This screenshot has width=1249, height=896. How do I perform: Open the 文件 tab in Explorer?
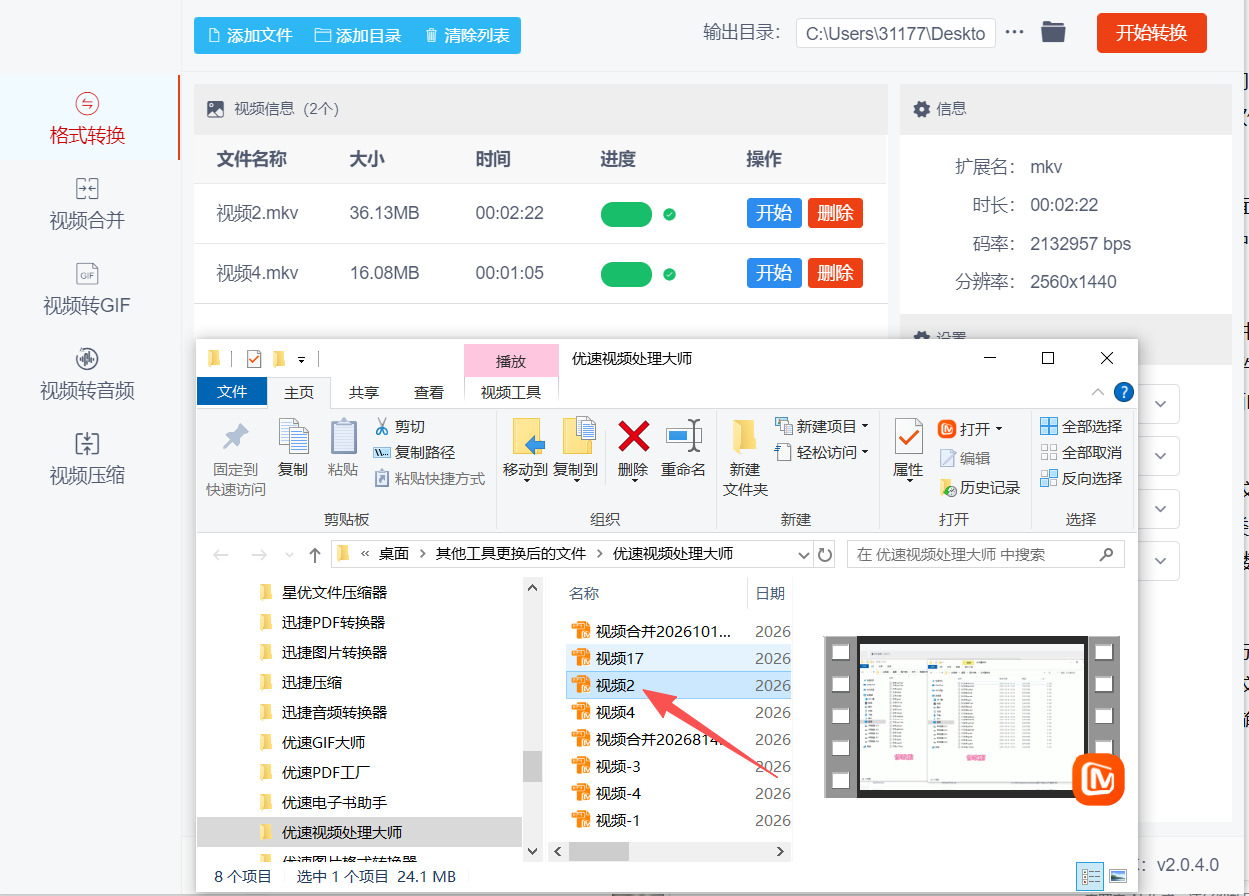232,392
